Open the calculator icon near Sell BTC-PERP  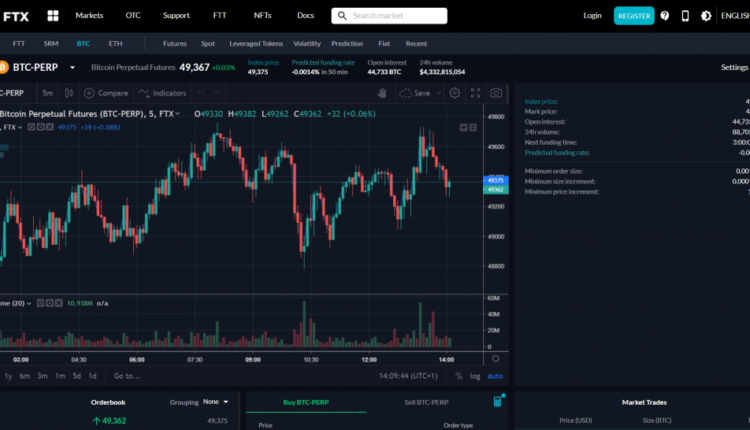tap(497, 401)
